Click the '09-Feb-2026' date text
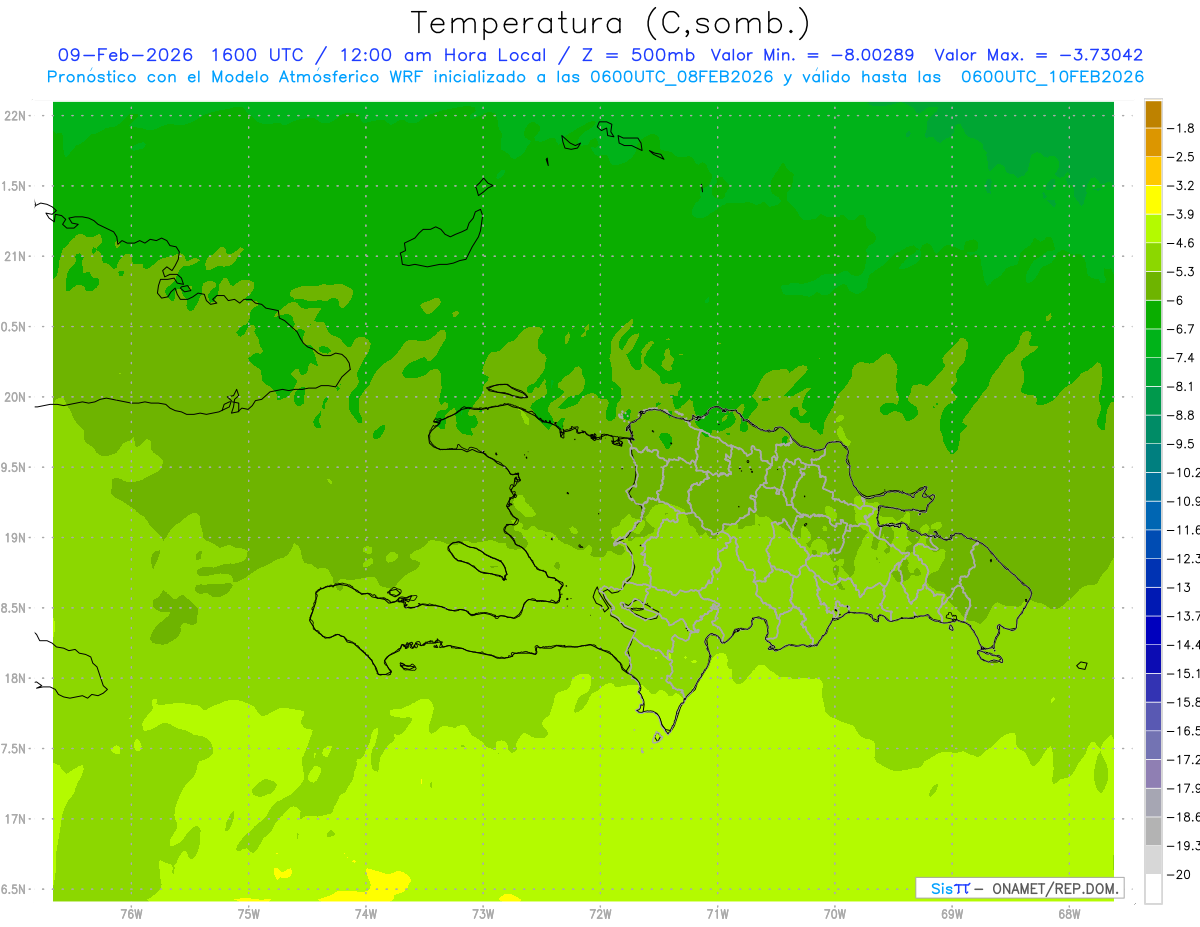Screen dimensions: 1200x927 pyautogui.click(x=126, y=55)
